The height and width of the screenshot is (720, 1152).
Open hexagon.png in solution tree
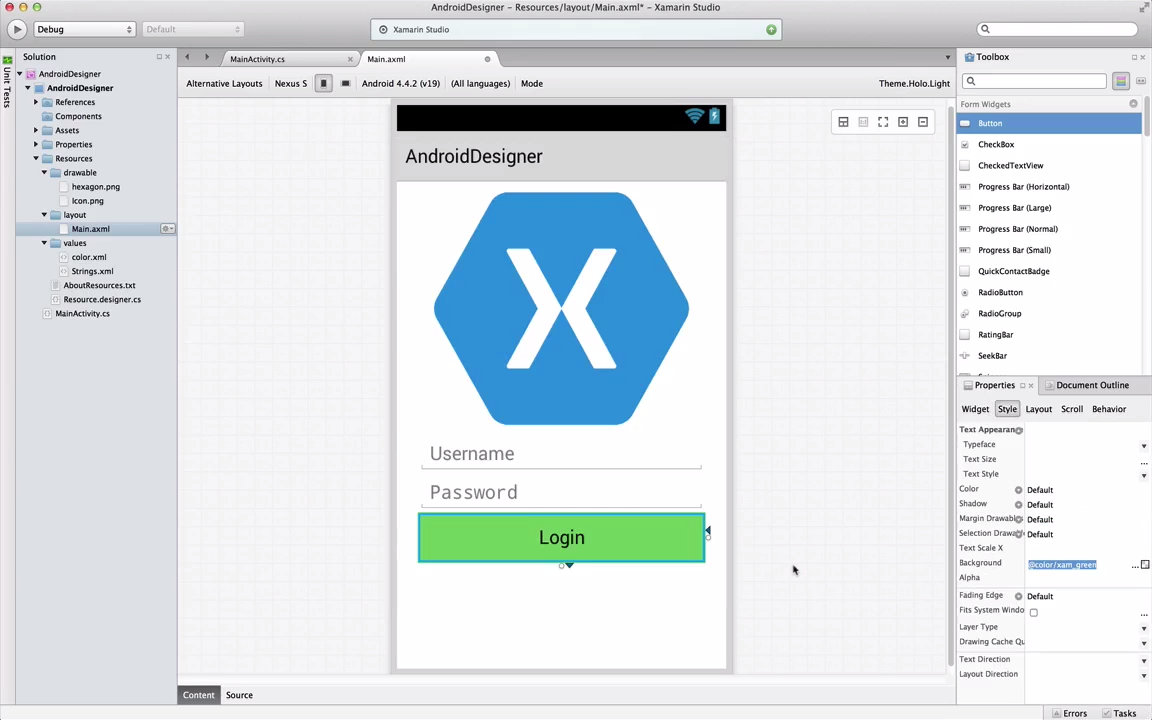coord(96,187)
